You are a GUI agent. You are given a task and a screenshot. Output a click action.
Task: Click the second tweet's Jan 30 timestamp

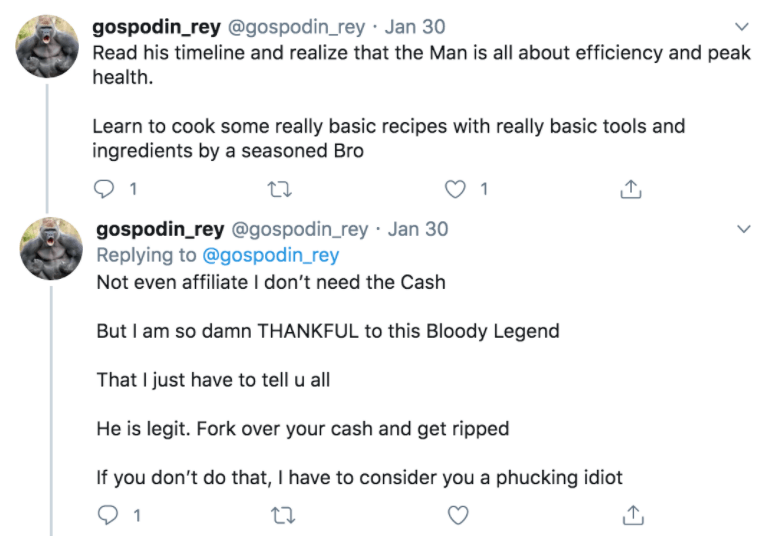coord(418,229)
